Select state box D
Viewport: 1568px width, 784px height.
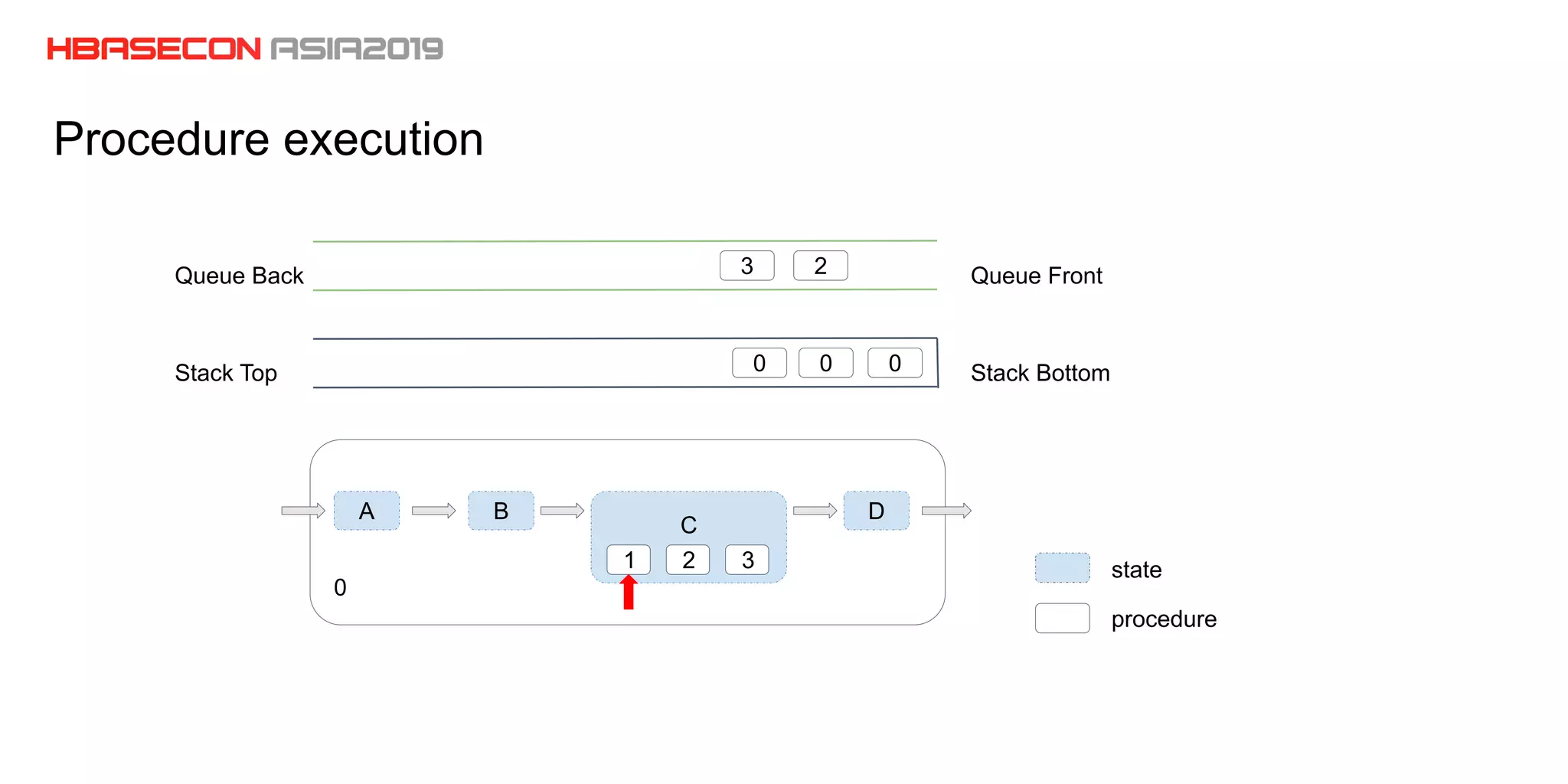pos(876,511)
